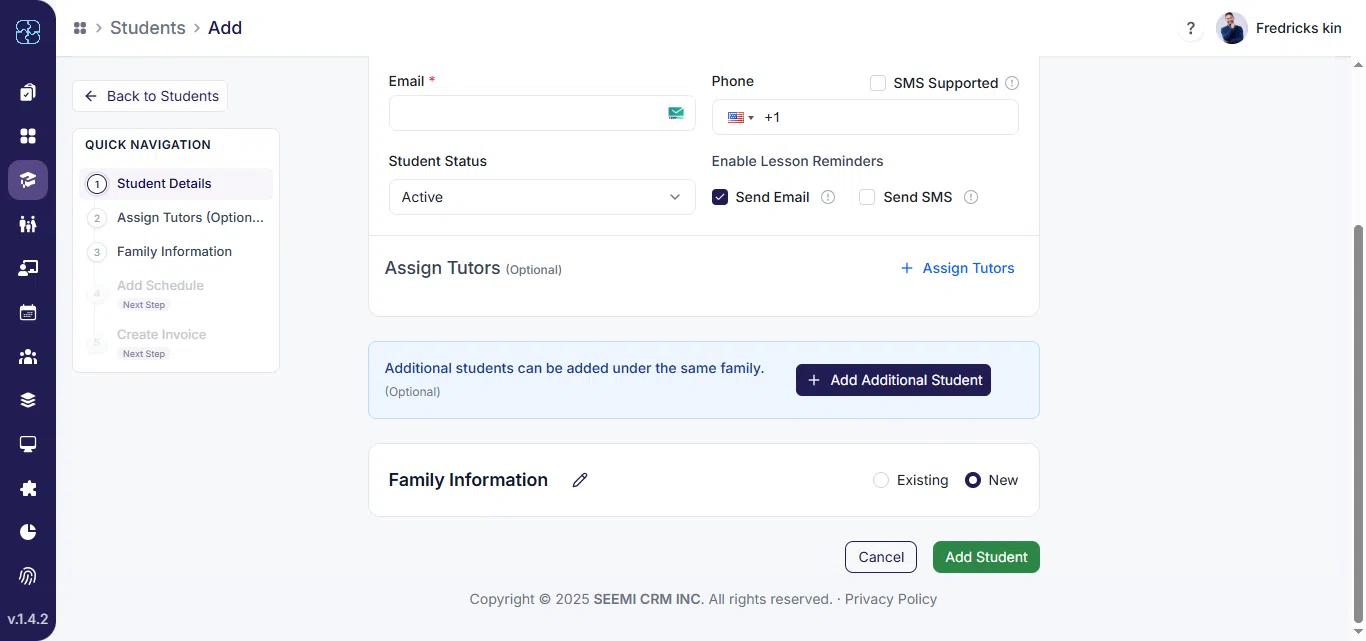Viewport: 1366px width, 641px height.
Task: Open the fingerprint security sidebar icon
Action: [x=28, y=576]
